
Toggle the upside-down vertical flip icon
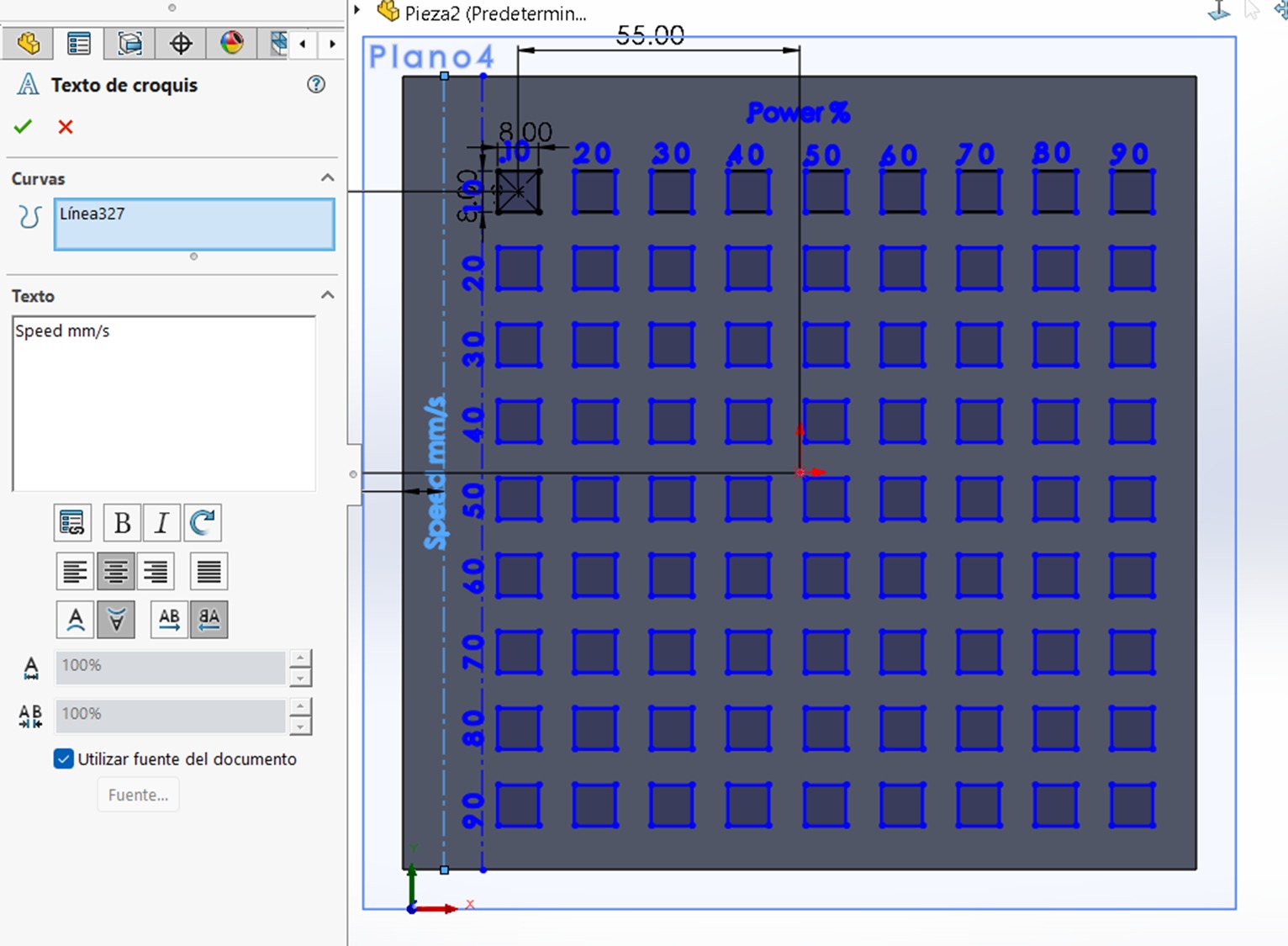click(116, 620)
